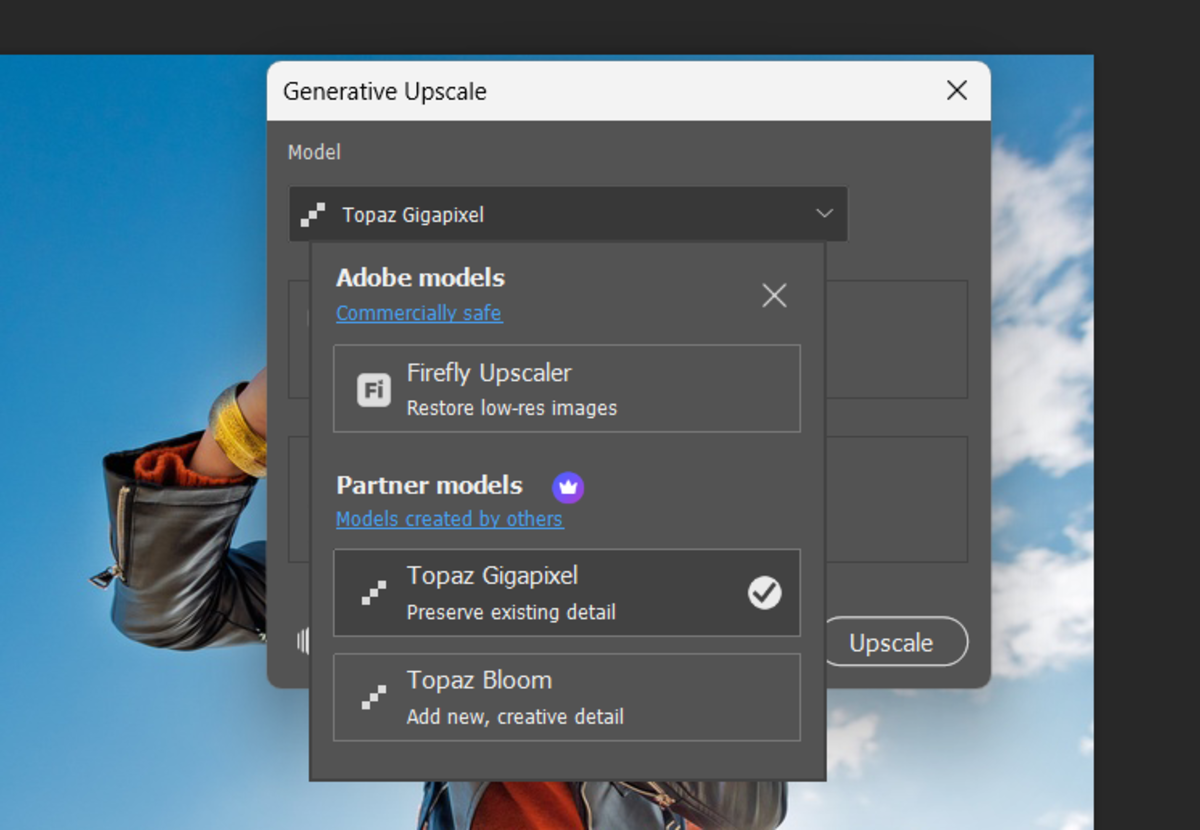This screenshot has height=830, width=1200.
Task: Close the Generative Upscale dialog
Action: click(957, 91)
